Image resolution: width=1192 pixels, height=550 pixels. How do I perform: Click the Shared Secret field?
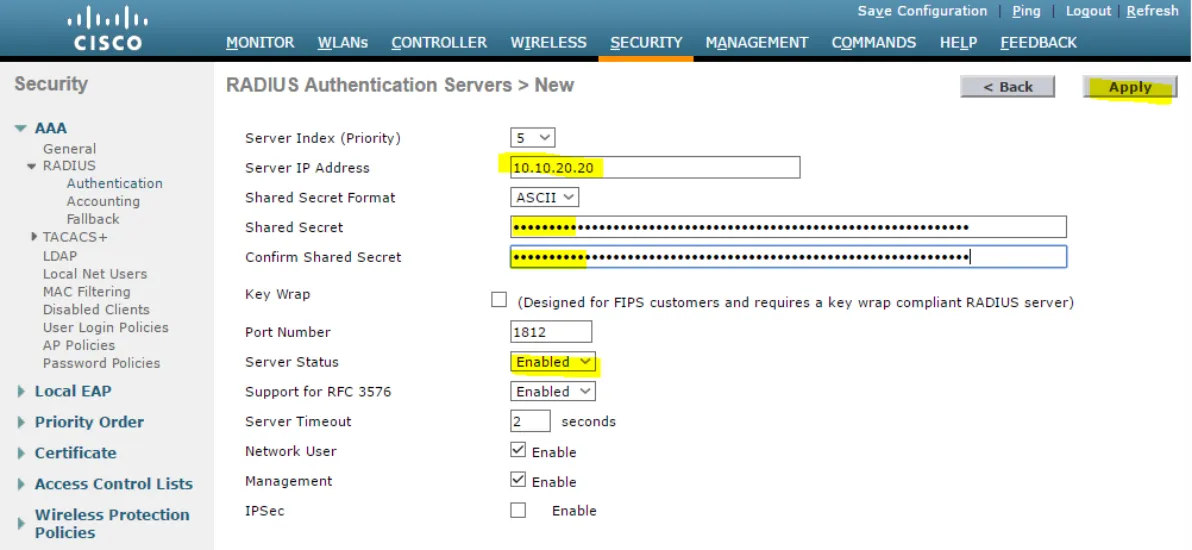coord(788,227)
